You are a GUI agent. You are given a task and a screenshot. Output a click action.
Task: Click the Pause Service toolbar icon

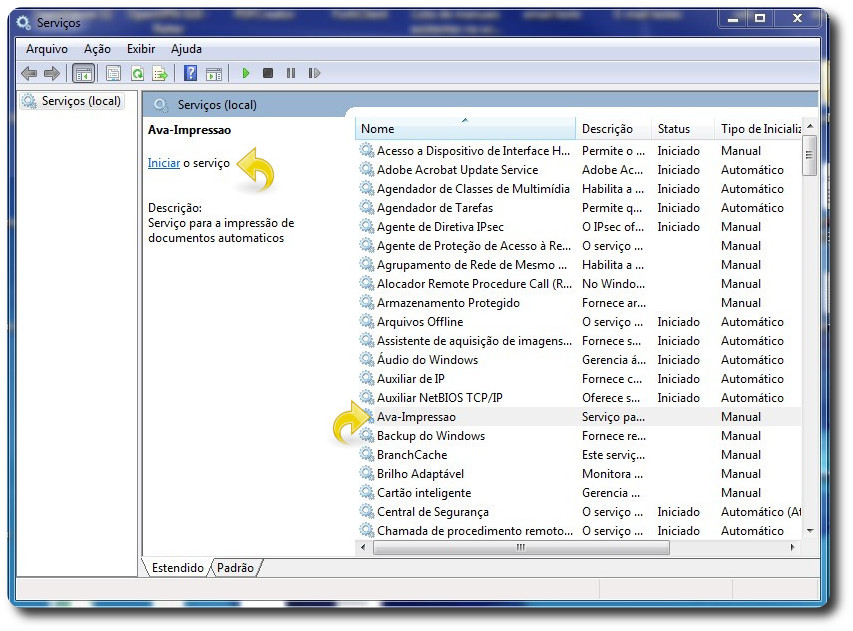click(291, 73)
